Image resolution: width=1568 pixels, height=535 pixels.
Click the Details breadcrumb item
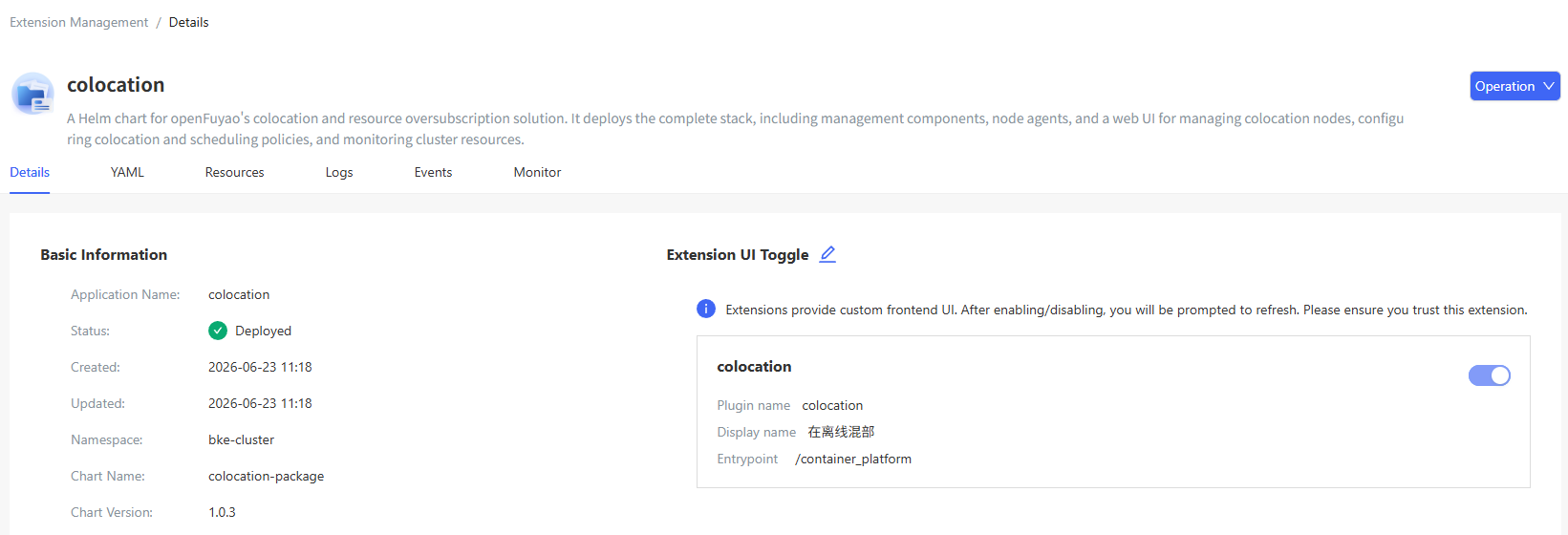coord(188,22)
